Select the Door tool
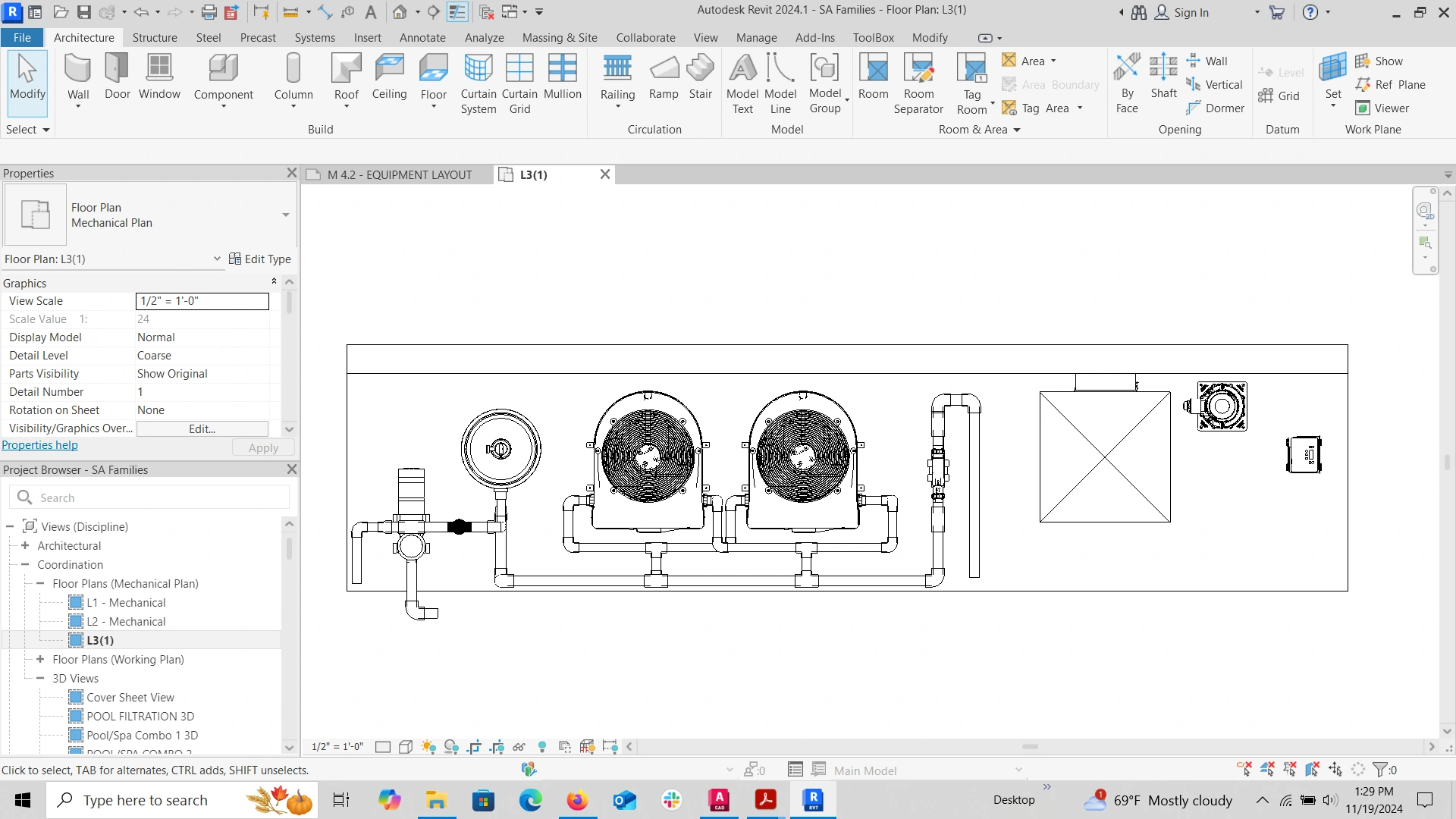1456x819 pixels. (118, 77)
